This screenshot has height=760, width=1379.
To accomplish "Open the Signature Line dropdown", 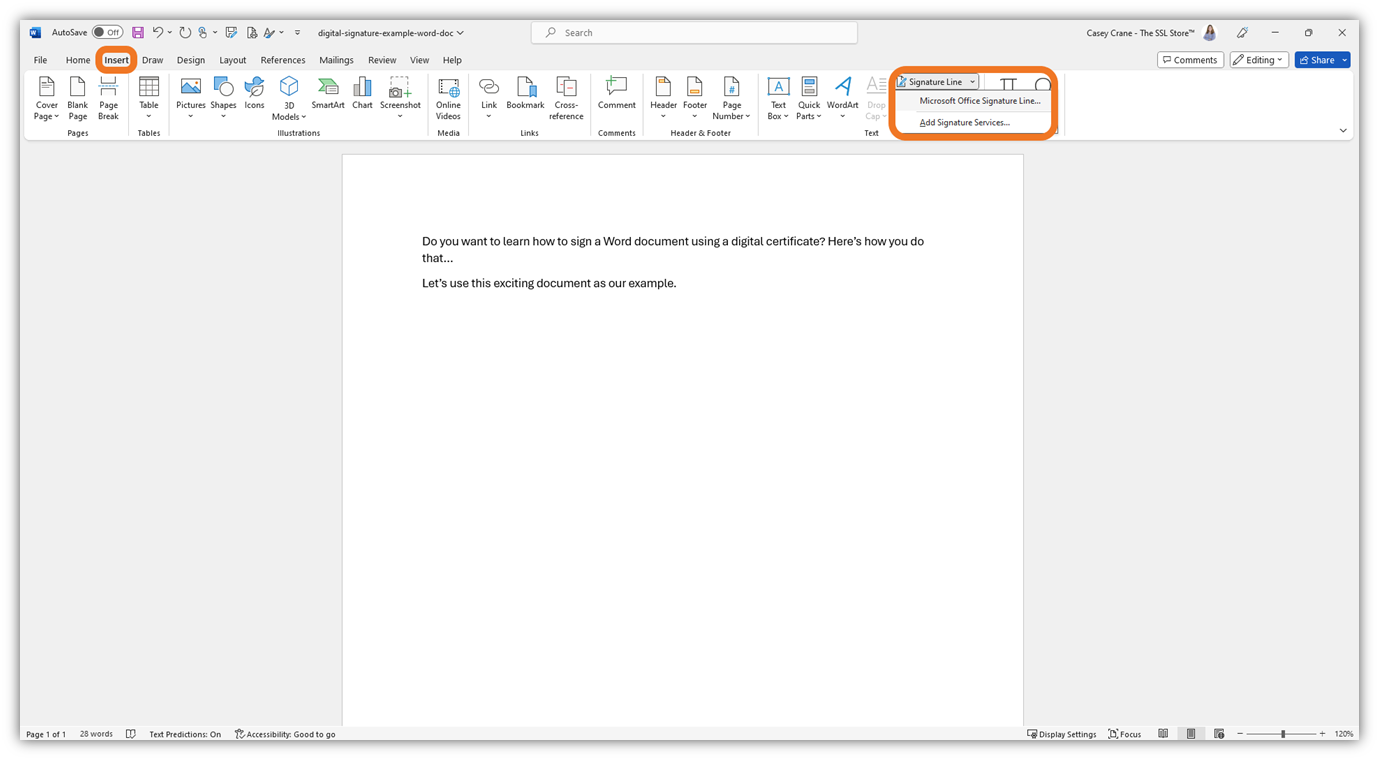I will click(935, 81).
